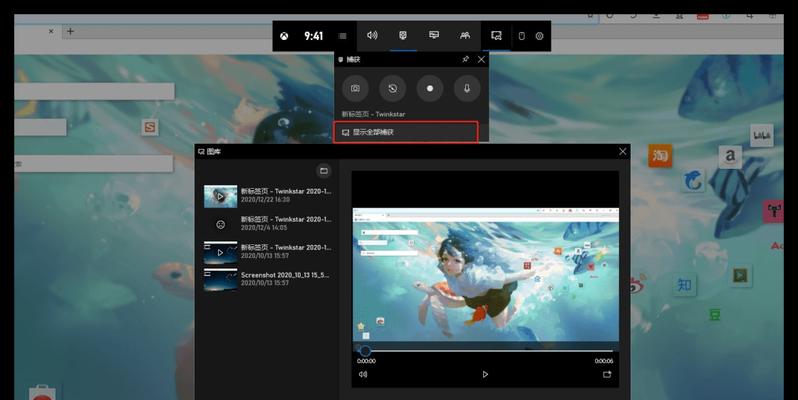Click the 新标签页 - Twinkstar label in Capture widget
Image resolution: width=798 pixels, height=400 pixels.
pyautogui.click(x=374, y=115)
